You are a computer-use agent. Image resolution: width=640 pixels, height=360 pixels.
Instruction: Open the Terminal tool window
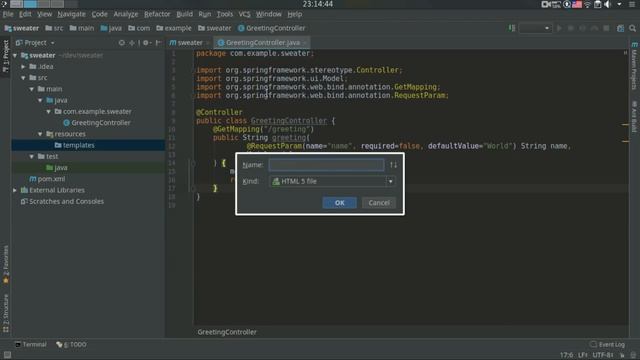[31, 344]
